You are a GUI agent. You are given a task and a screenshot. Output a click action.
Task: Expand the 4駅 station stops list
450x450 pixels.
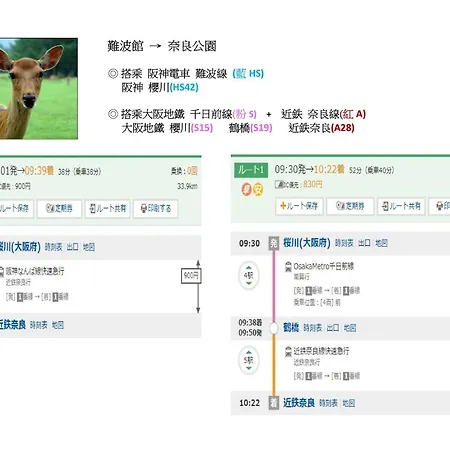pyautogui.click(x=248, y=275)
